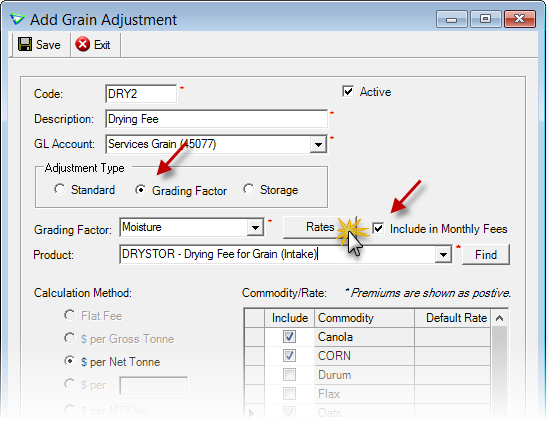Click the Description input field

tap(217, 119)
